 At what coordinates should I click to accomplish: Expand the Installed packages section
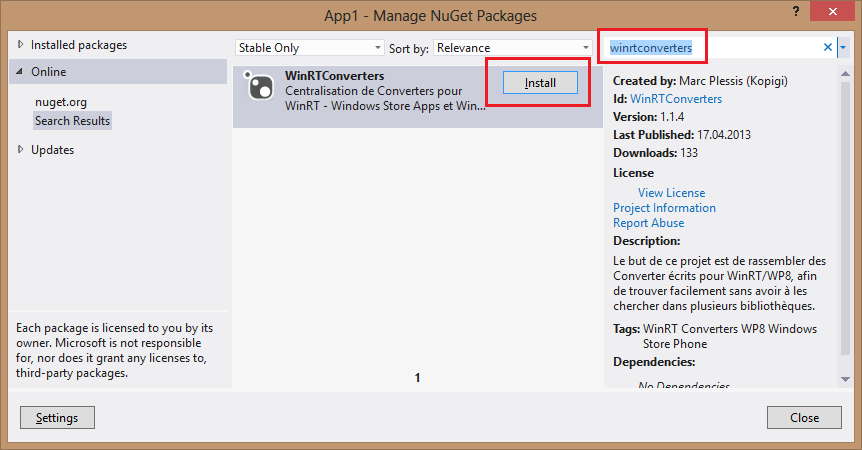[20, 45]
